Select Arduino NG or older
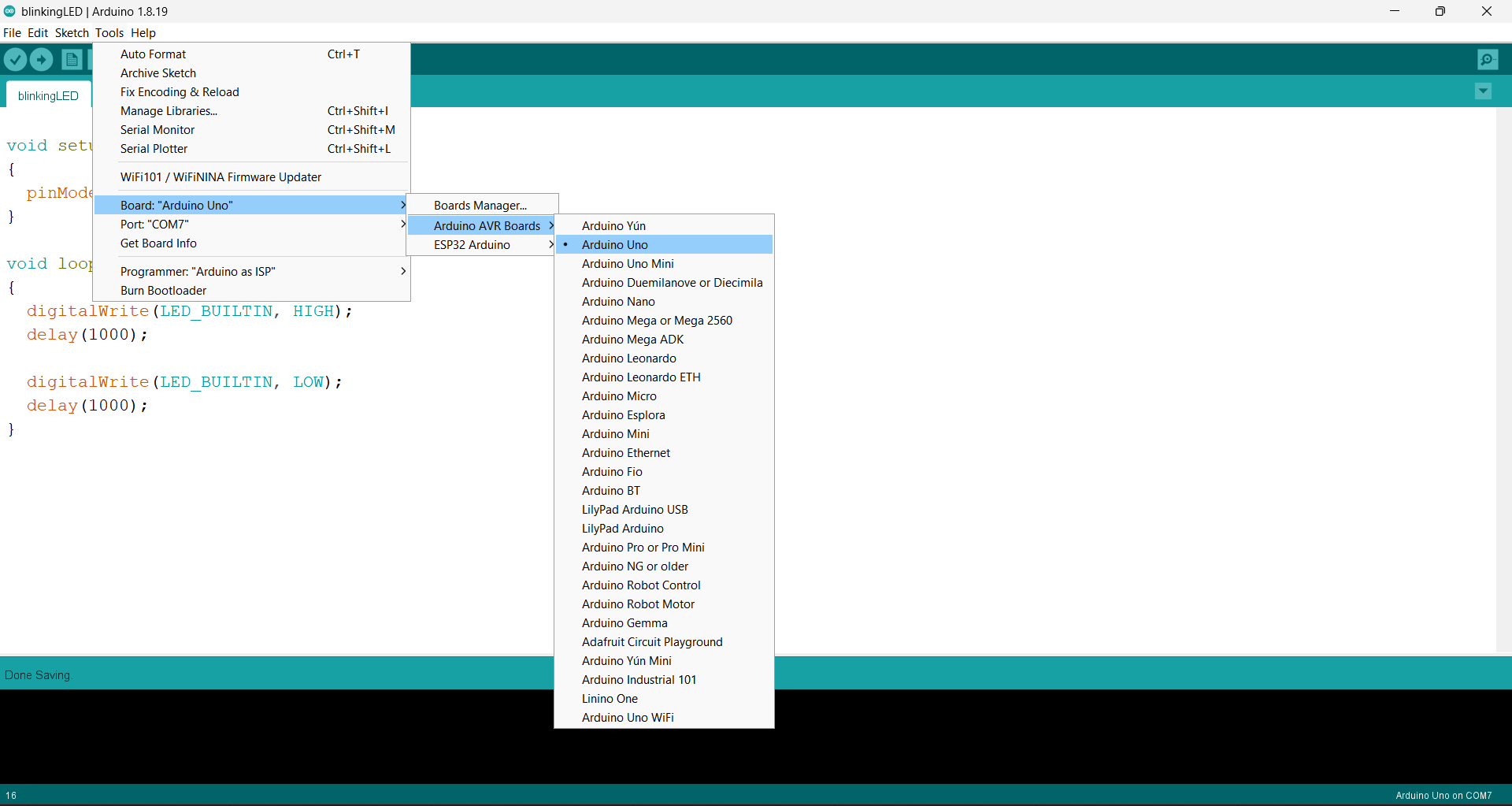Viewport: 1512px width, 806px height. click(664, 566)
